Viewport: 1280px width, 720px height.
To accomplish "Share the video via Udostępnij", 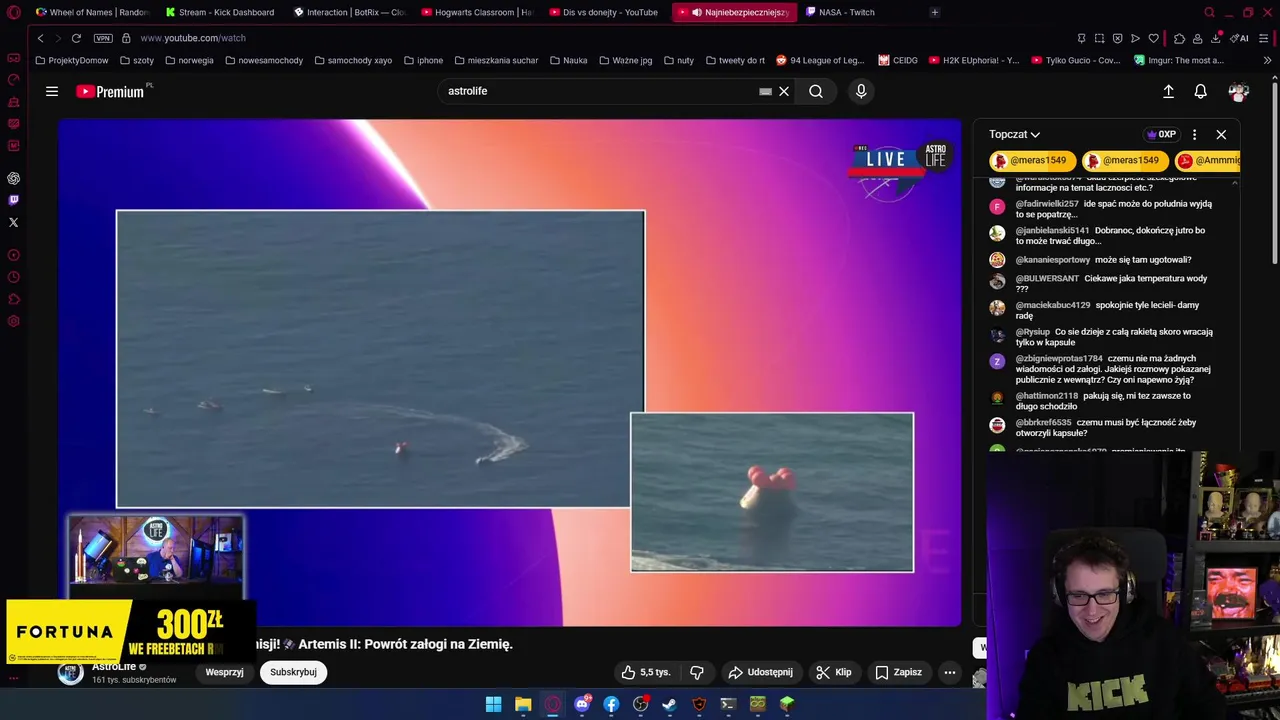I will tap(761, 672).
